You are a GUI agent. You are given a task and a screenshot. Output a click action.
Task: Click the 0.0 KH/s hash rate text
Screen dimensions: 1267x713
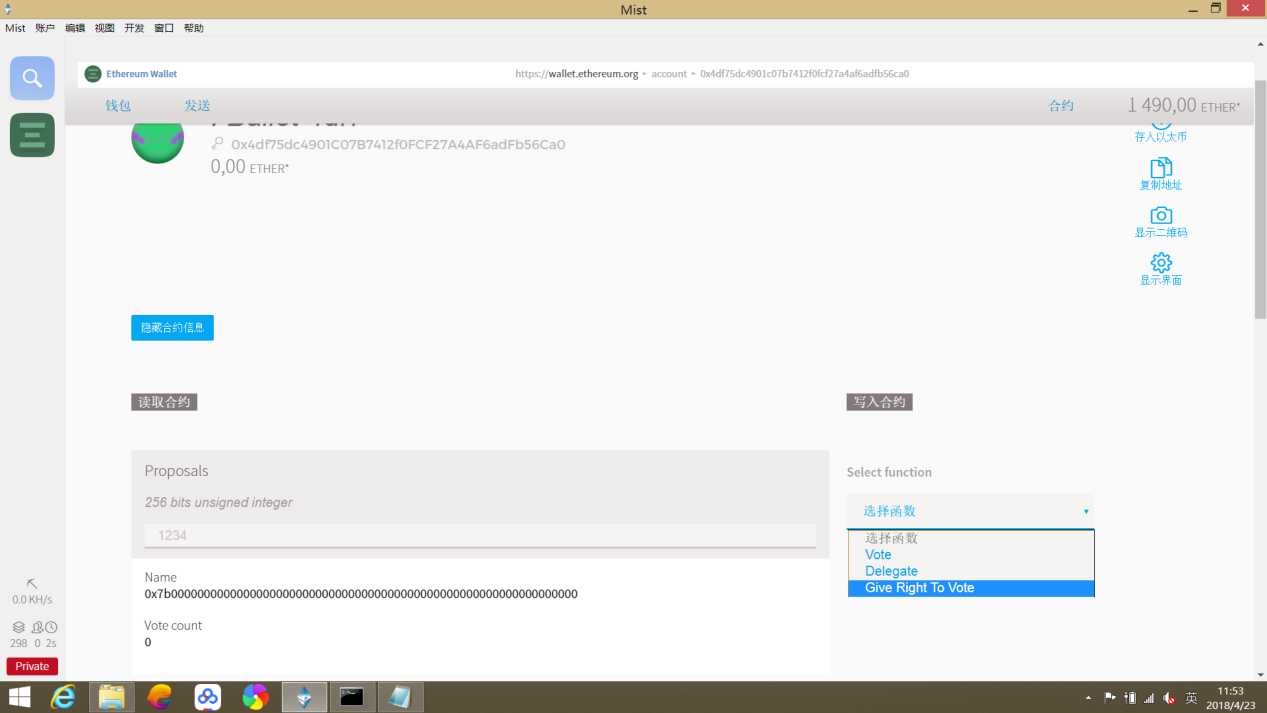tap(32, 600)
